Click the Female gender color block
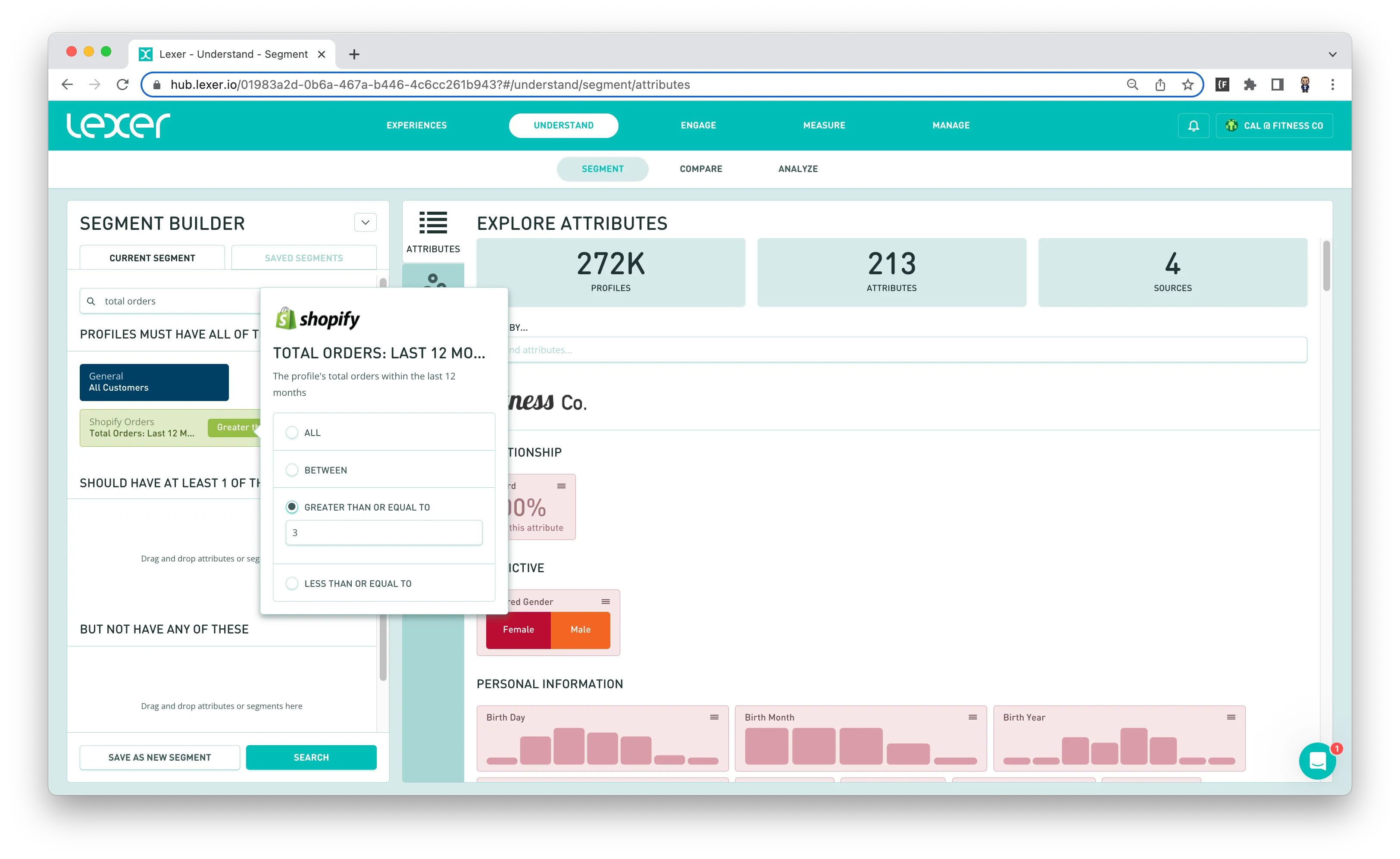 click(x=518, y=629)
